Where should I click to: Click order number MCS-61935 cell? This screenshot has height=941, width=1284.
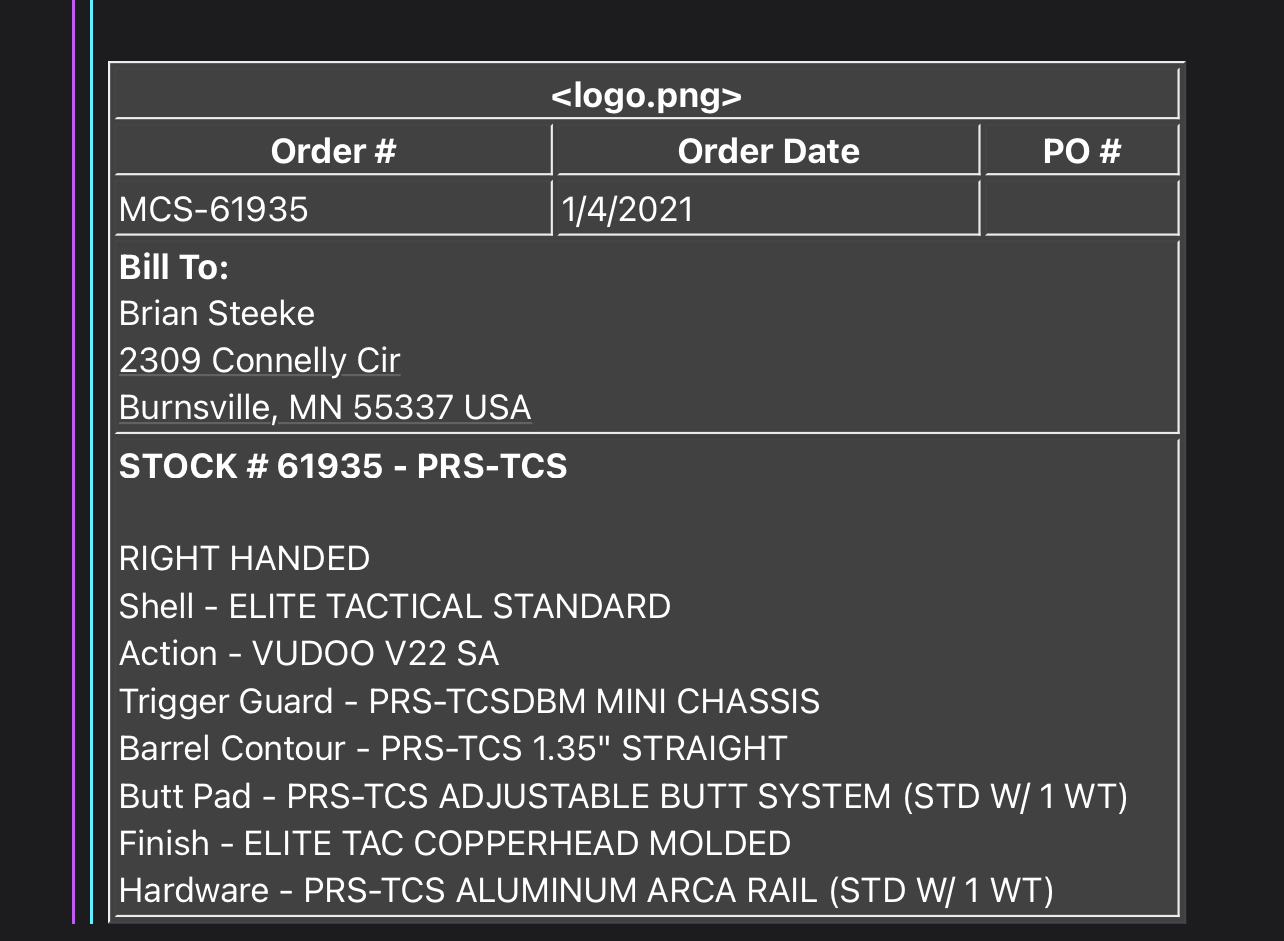click(x=333, y=209)
